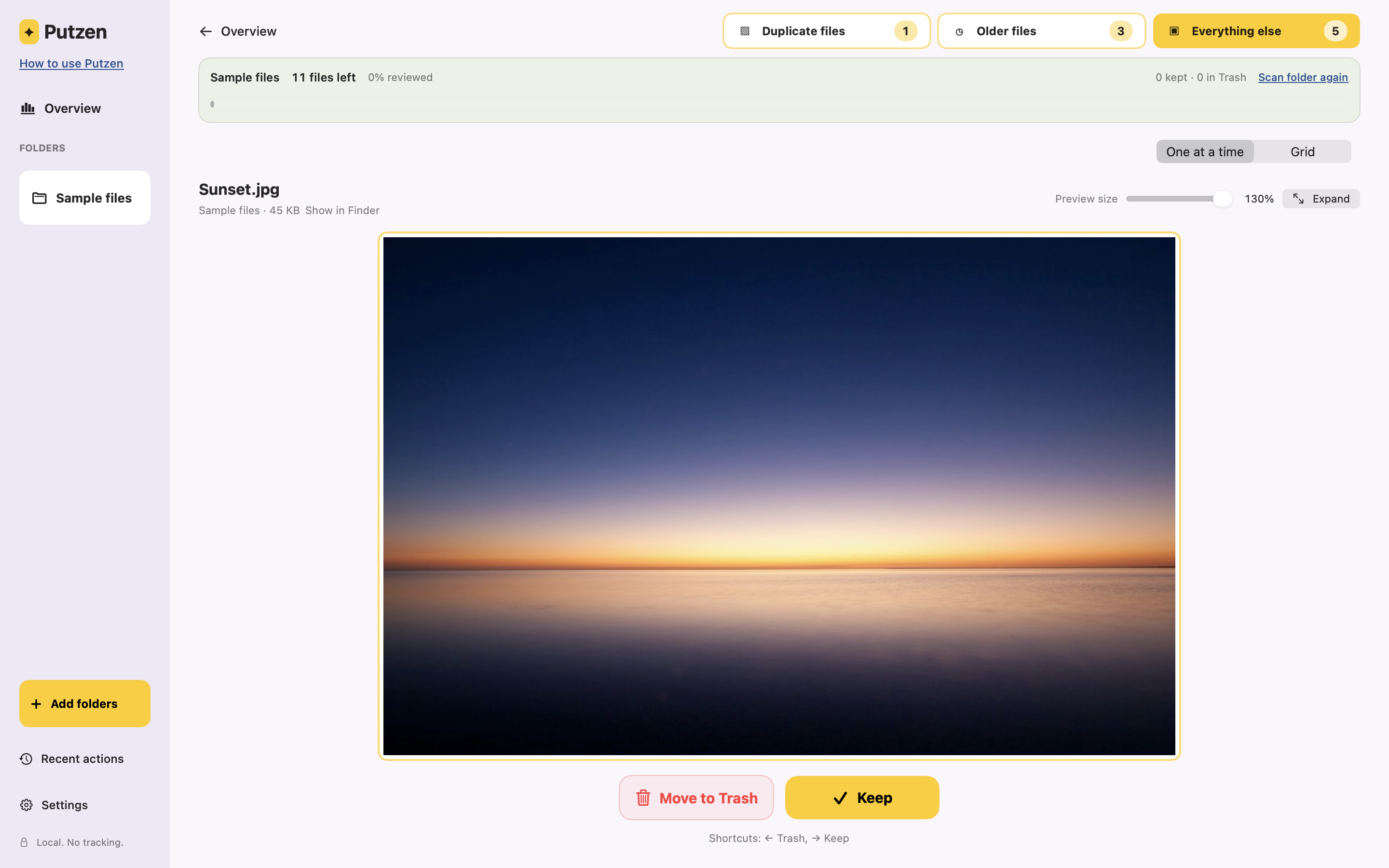Click the review progress bar marker
The width and height of the screenshot is (1389, 868).
coord(212,104)
